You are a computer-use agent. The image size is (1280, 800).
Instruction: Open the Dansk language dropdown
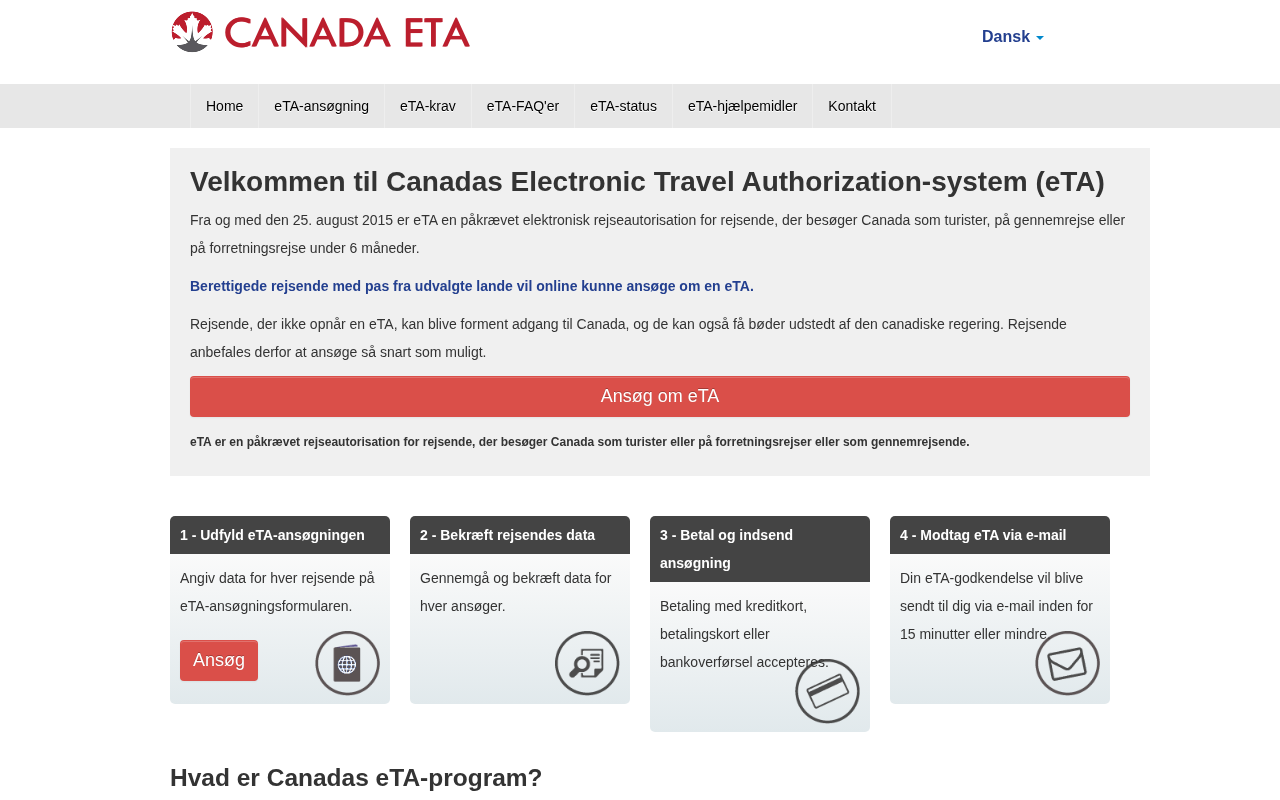point(1012,37)
